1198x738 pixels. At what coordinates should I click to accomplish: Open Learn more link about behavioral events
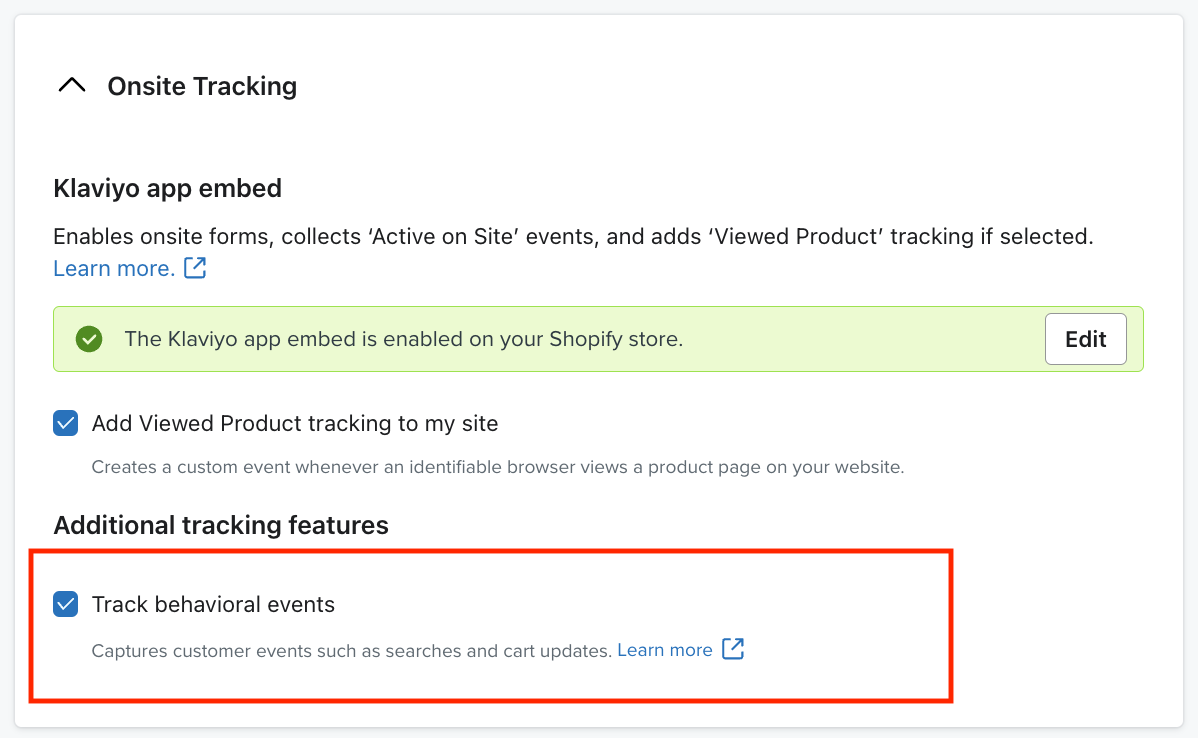(x=665, y=650)
